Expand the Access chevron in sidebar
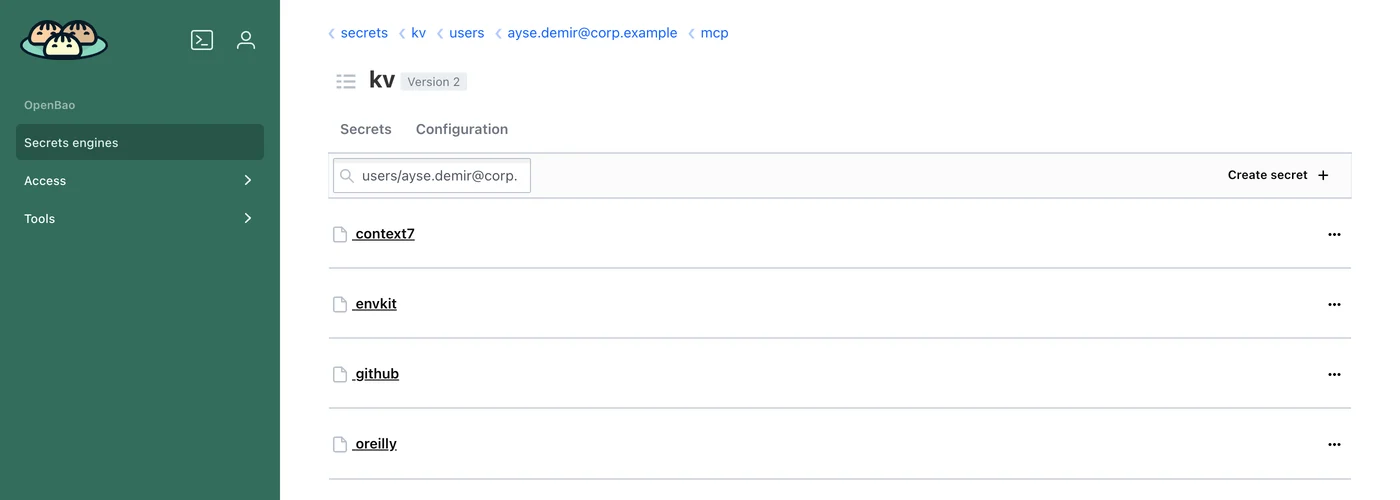 click(x=248, y=180)
